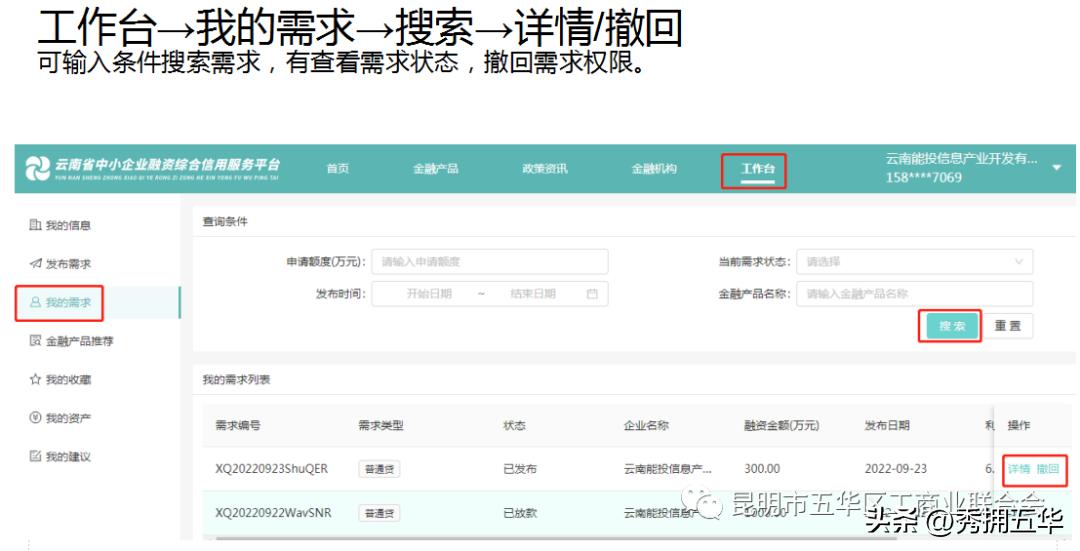1080x551 pixels.
Task: Open 我的建议 in sidebar
Action: tap(68, 457)
